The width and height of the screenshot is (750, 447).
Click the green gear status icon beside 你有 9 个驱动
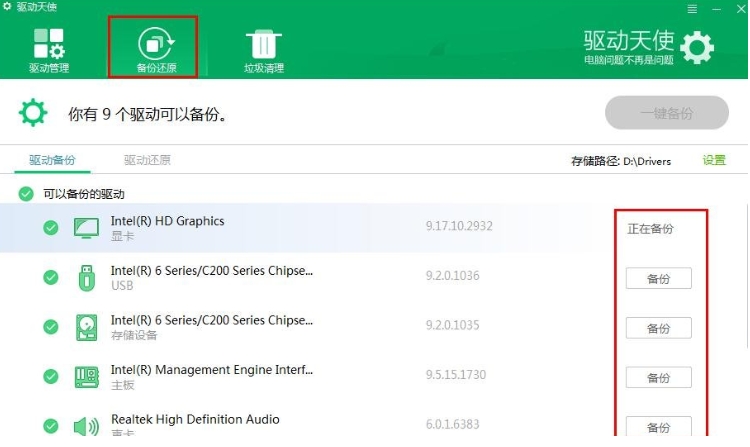(33, 113)
